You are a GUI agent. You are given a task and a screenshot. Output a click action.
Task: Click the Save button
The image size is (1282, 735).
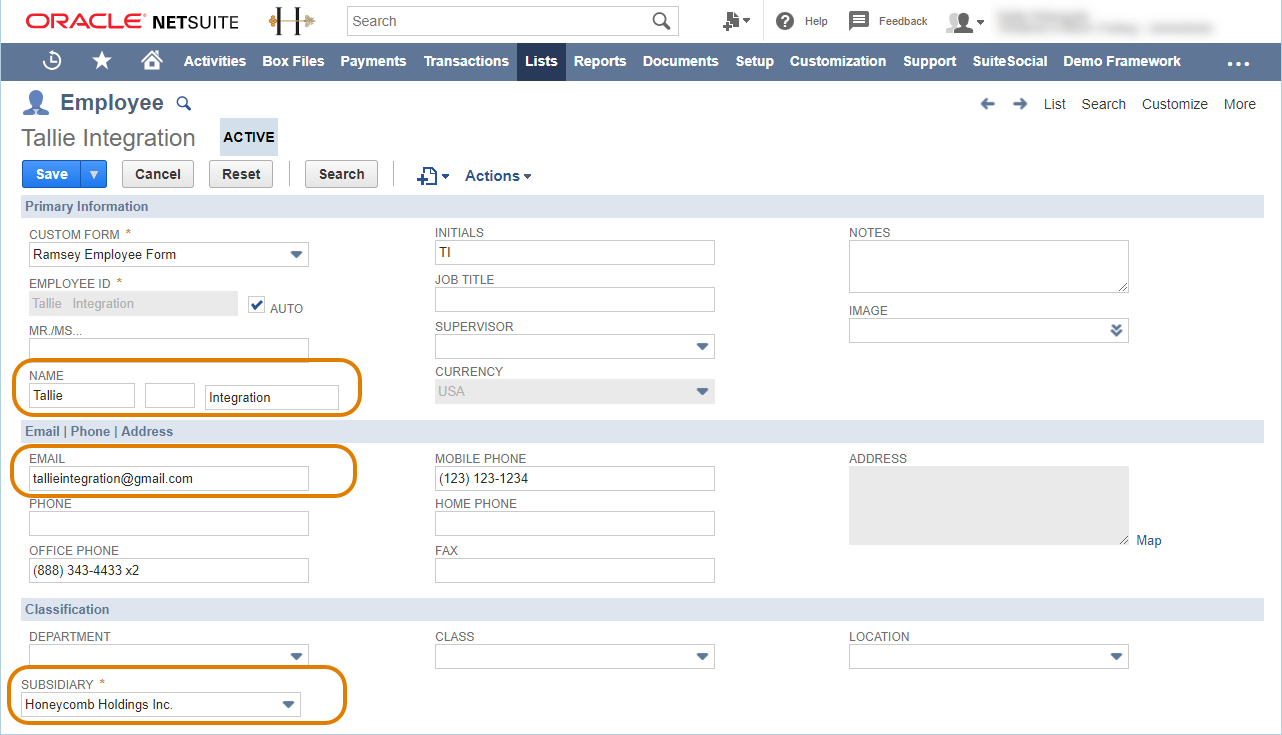pyautogui.click(x=52, y=174)
